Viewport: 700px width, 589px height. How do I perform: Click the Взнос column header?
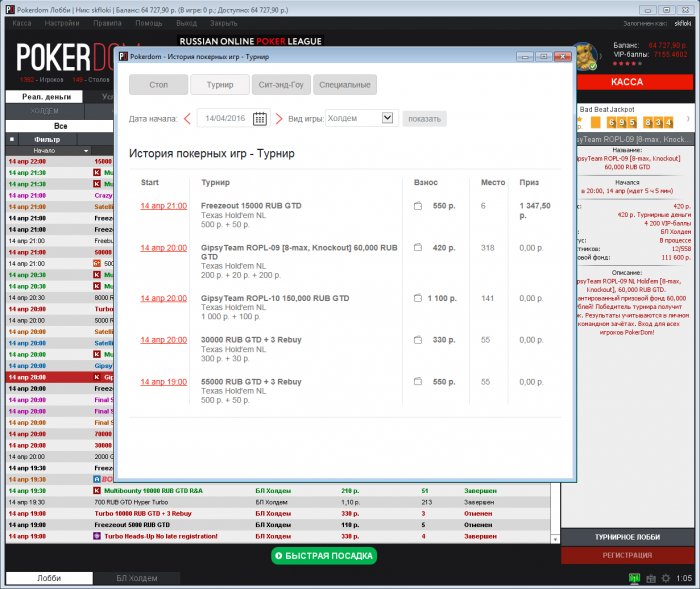426,182
